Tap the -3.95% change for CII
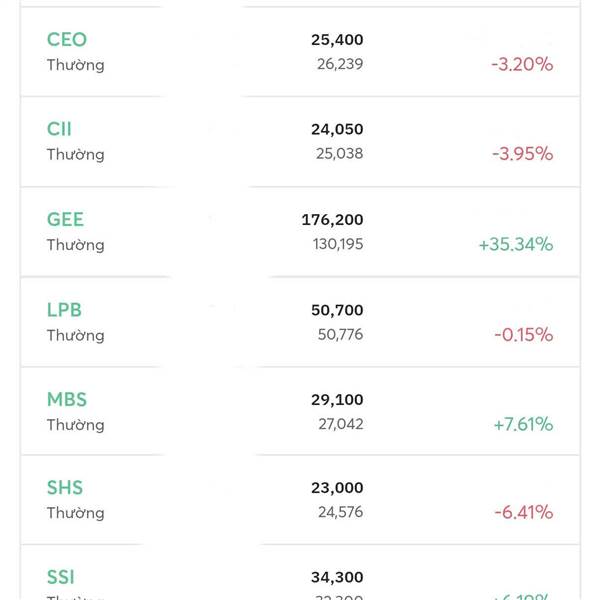 click(522, 154)
